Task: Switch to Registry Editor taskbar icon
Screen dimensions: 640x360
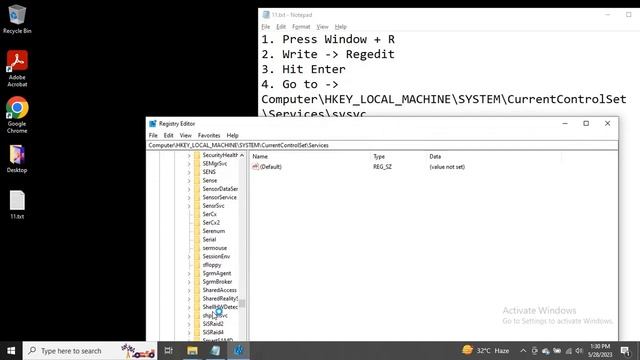Action: click(239, 351)
